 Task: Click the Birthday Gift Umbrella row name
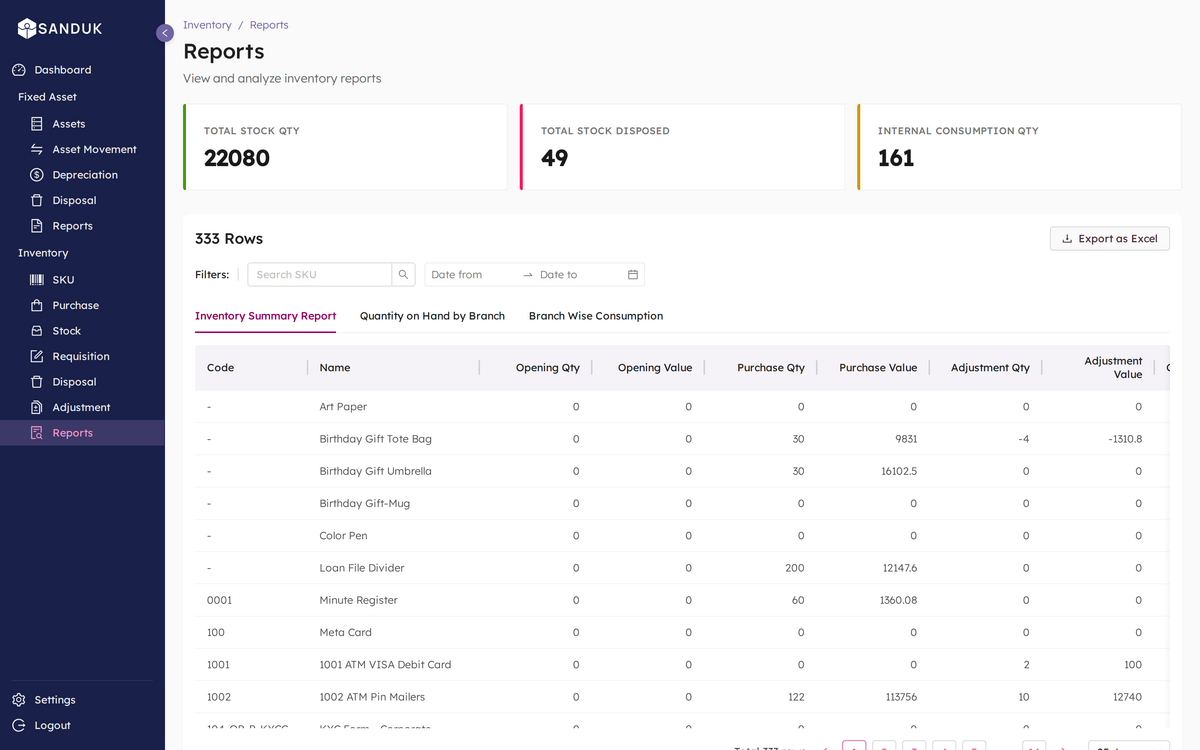(376, 471)
